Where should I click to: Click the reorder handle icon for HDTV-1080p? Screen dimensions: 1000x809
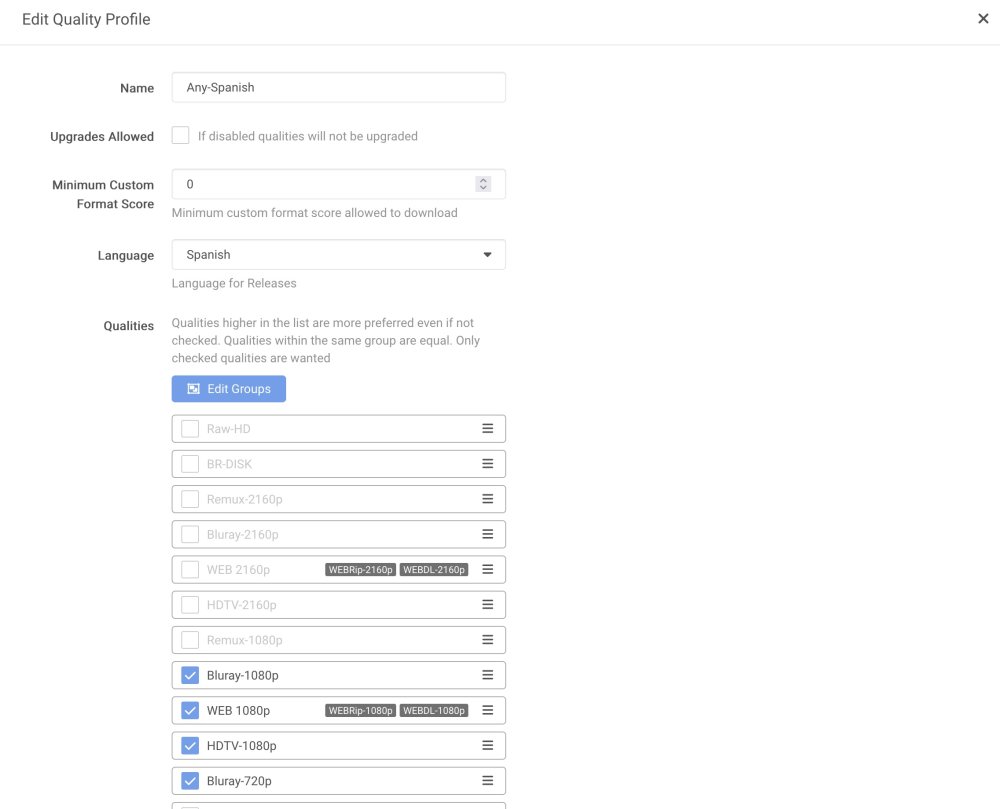click(487, 745)
